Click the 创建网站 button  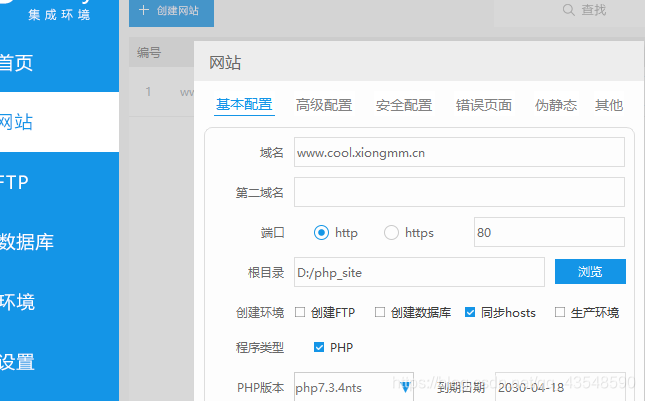click(x=171, y=12)
